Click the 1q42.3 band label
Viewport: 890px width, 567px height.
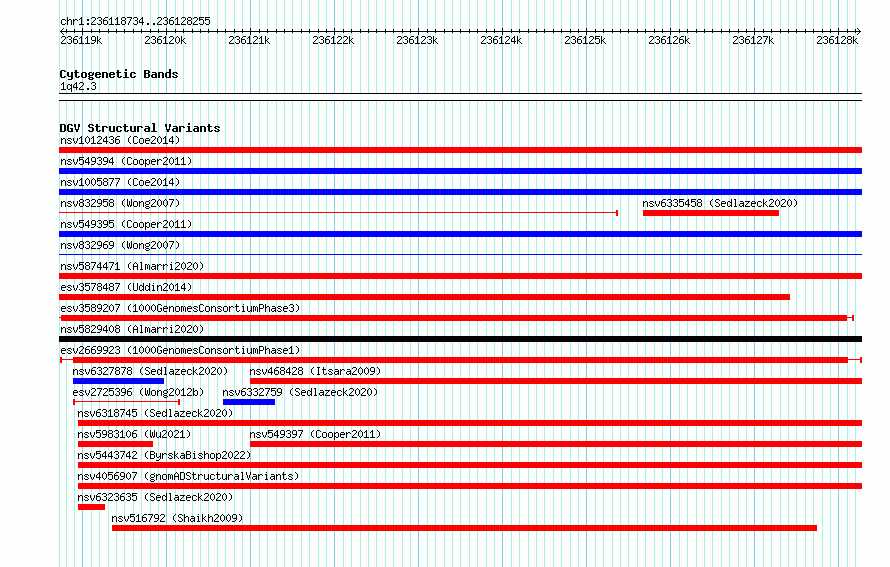pyautogui.click(x=78, y=86)
